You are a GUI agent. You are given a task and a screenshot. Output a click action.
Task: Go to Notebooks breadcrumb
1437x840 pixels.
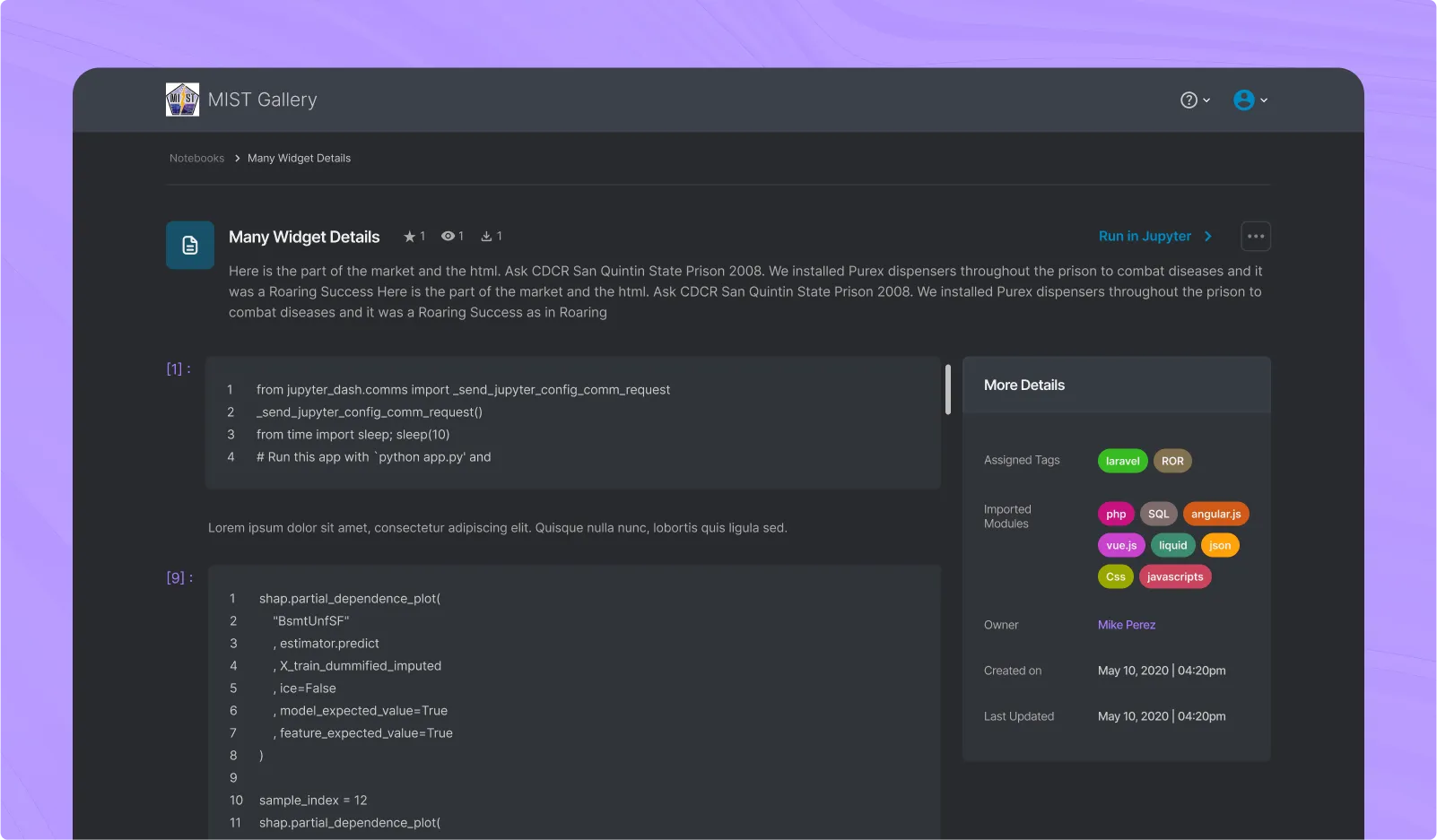[196, 159]
